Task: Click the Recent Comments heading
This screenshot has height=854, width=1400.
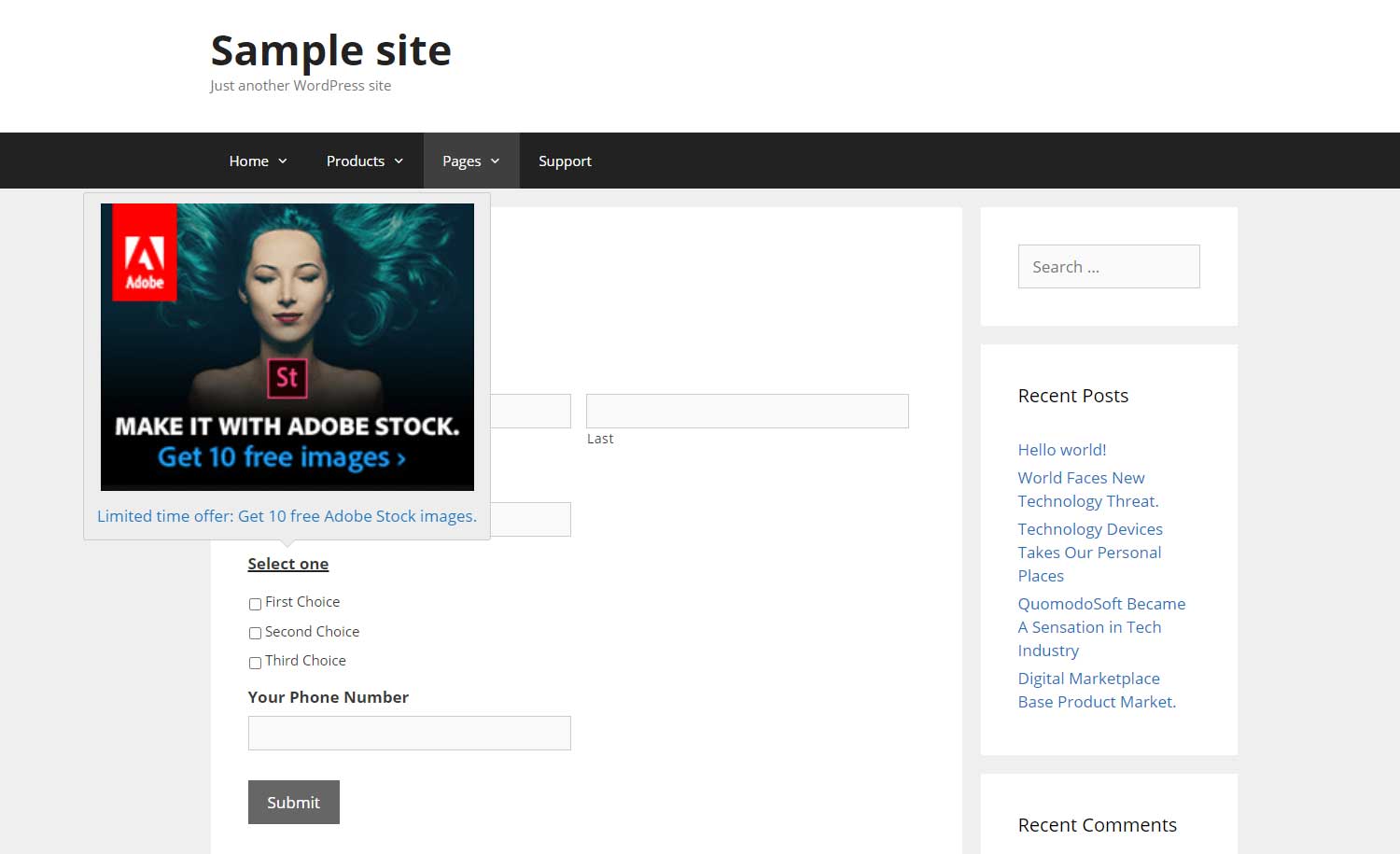Action: point(1098,825)
